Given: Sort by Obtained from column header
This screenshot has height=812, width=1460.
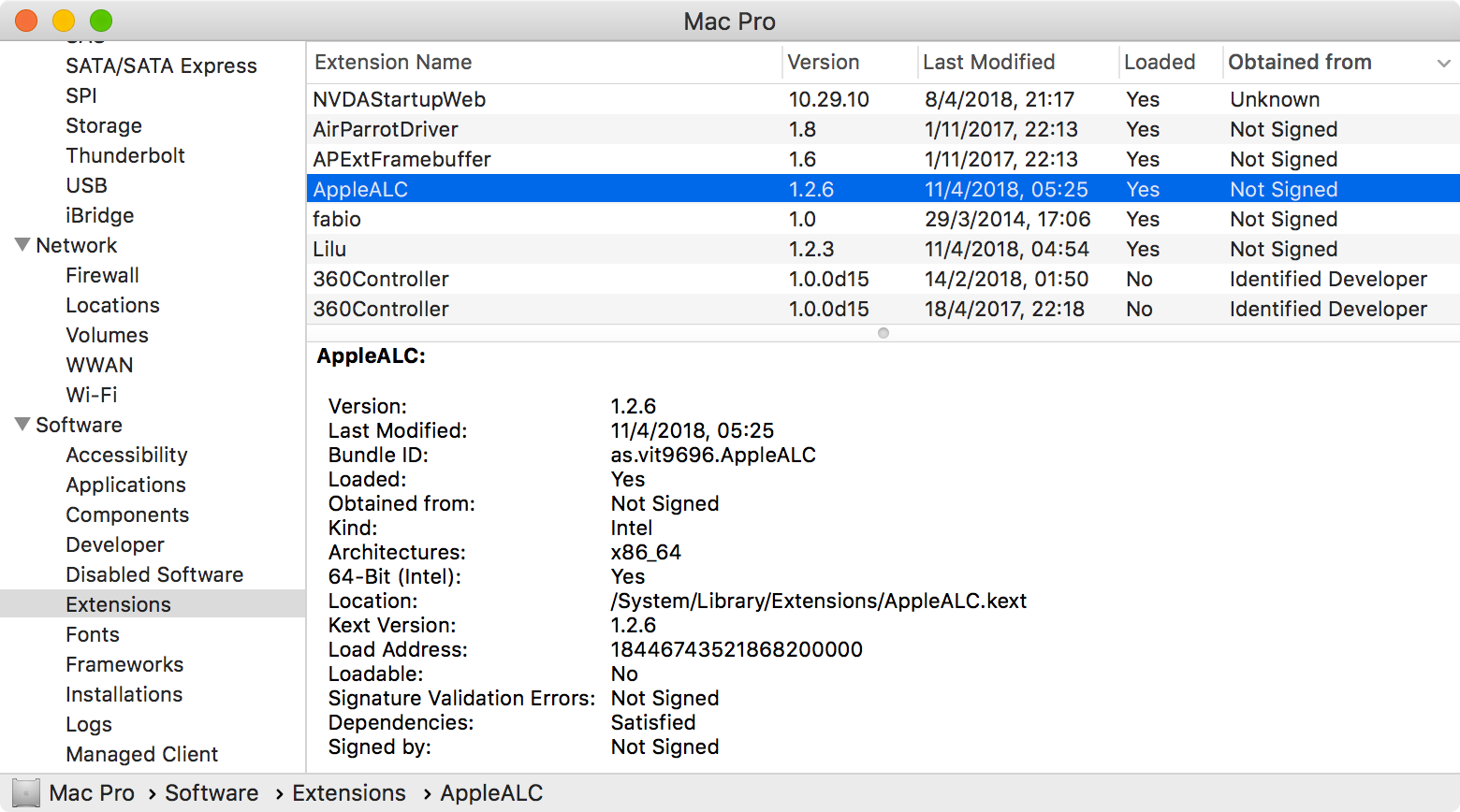Looking at the screenshot, I should coord(1300,63).
